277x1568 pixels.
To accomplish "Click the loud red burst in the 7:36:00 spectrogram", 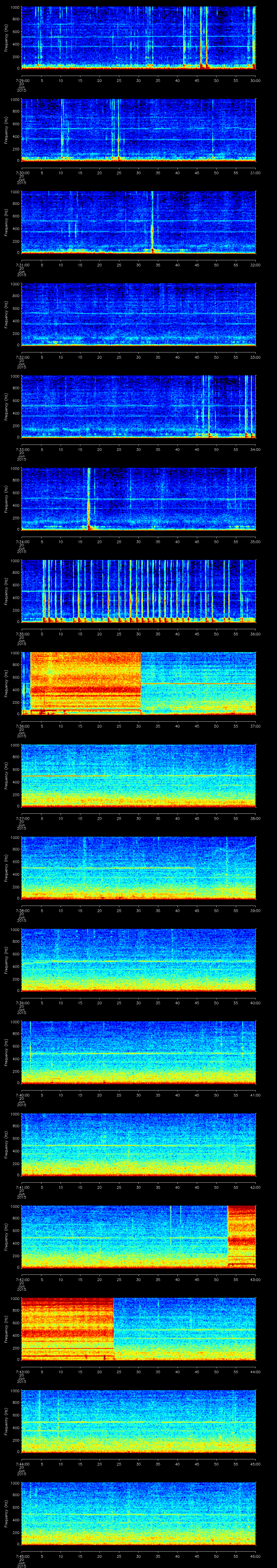I will coord(85,683).
